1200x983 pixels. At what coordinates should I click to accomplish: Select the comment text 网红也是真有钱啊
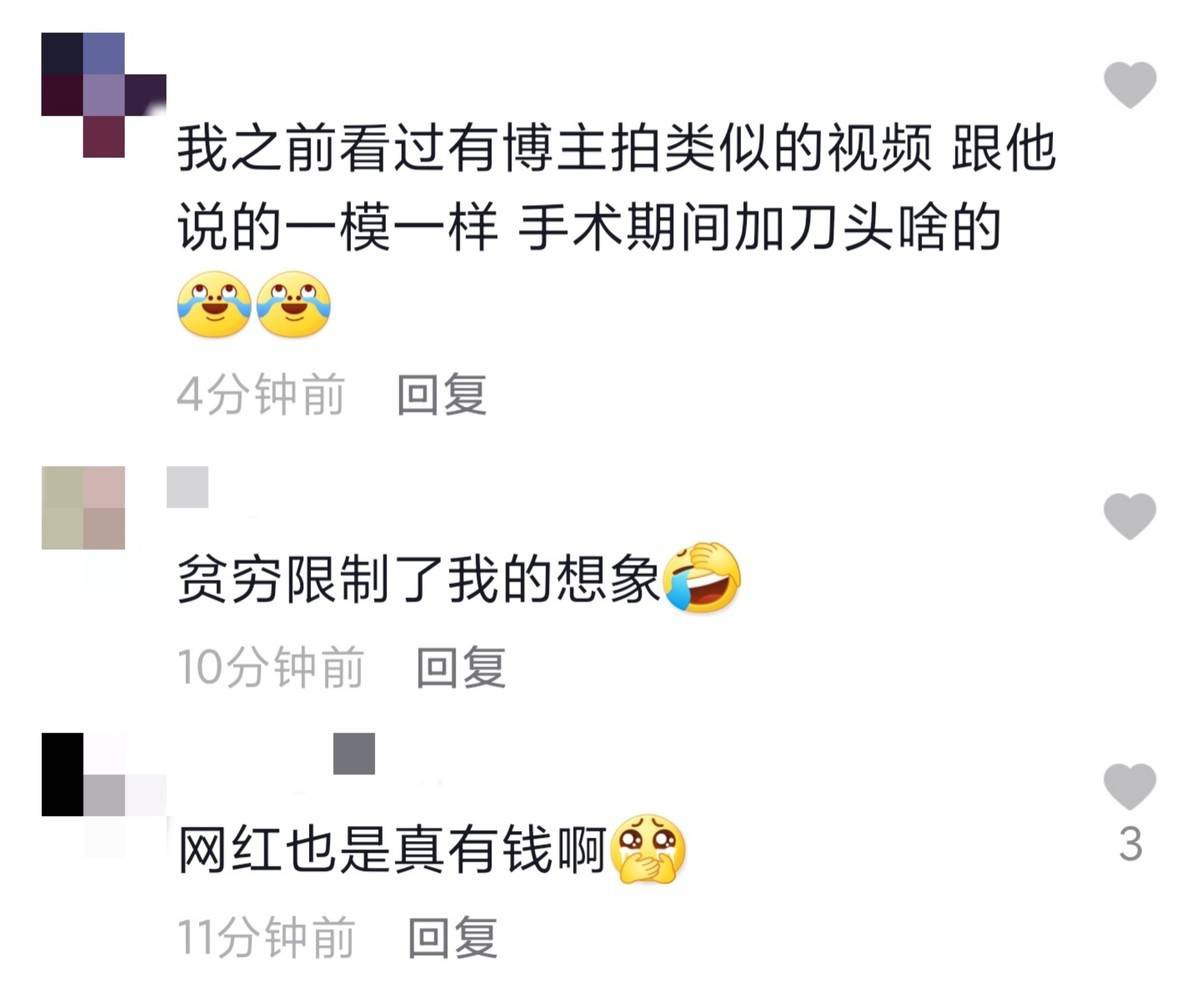[393, 850]
